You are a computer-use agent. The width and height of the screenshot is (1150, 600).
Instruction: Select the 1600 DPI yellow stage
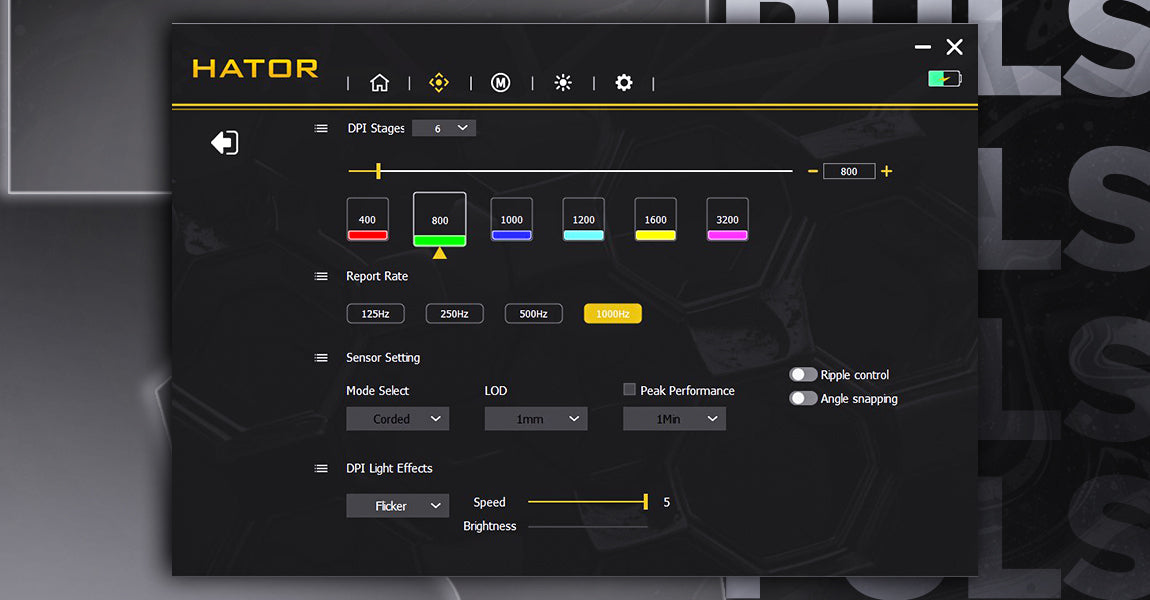pyautogui.click(x=656, y=220)
